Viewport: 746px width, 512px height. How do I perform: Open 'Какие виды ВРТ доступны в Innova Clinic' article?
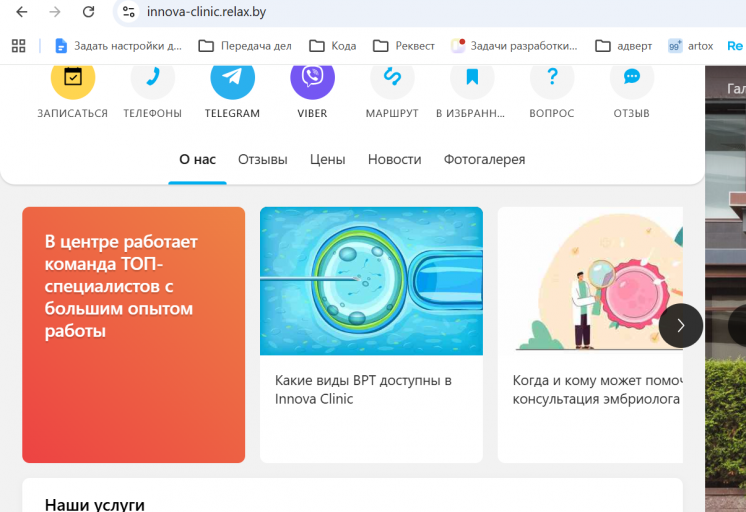(x=363, y=389)
